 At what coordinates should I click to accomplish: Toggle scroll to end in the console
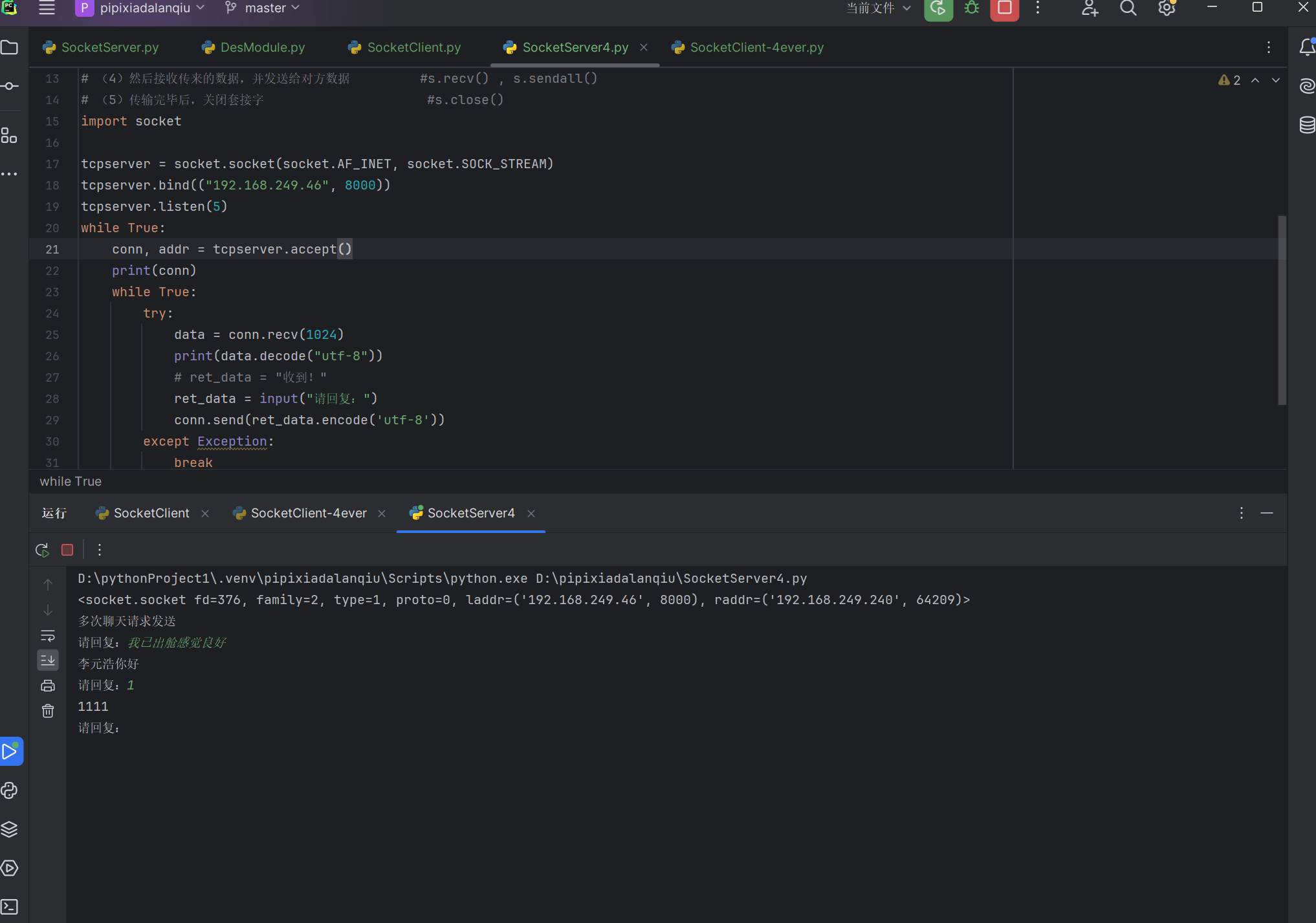[x=48, y=660]
